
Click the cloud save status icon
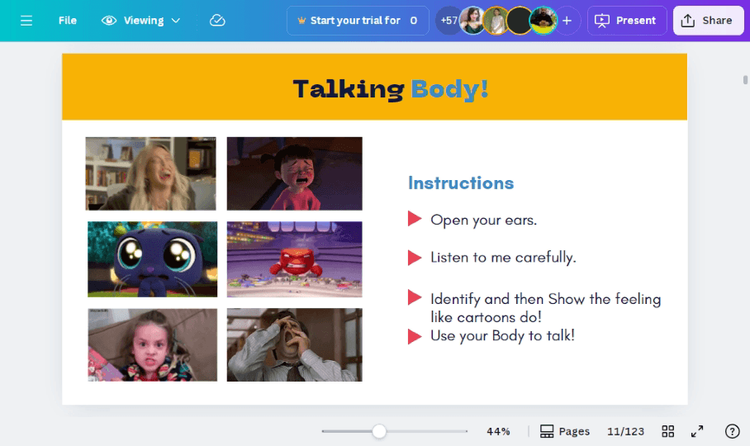(x=217, y=21)
